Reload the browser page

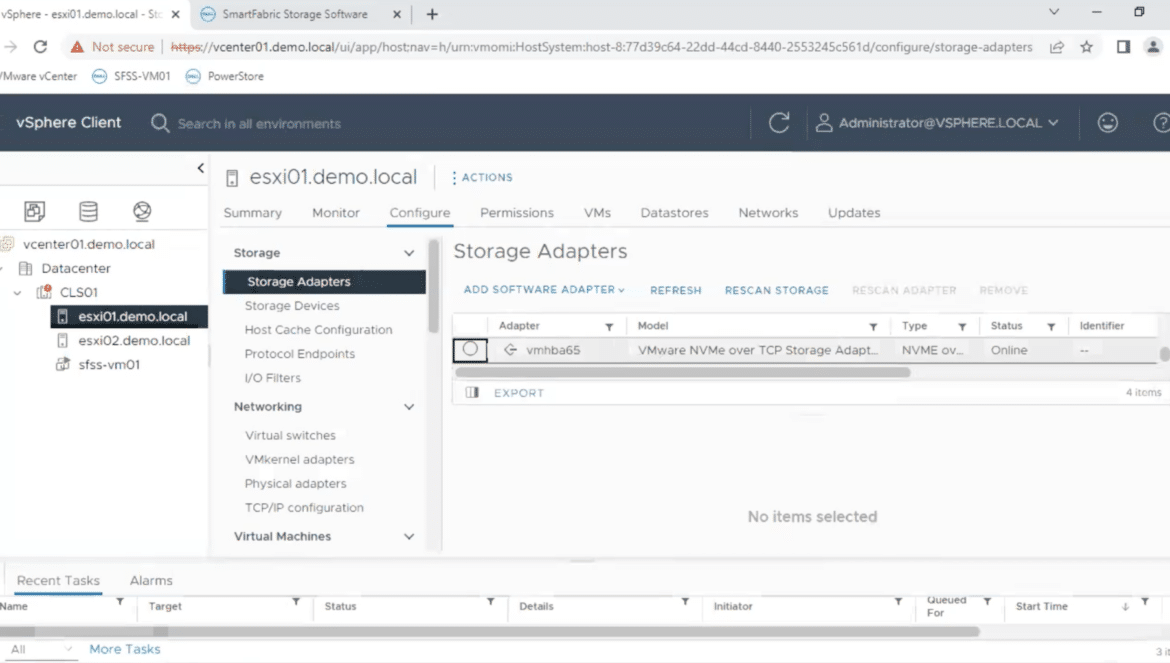click(40, 47)
